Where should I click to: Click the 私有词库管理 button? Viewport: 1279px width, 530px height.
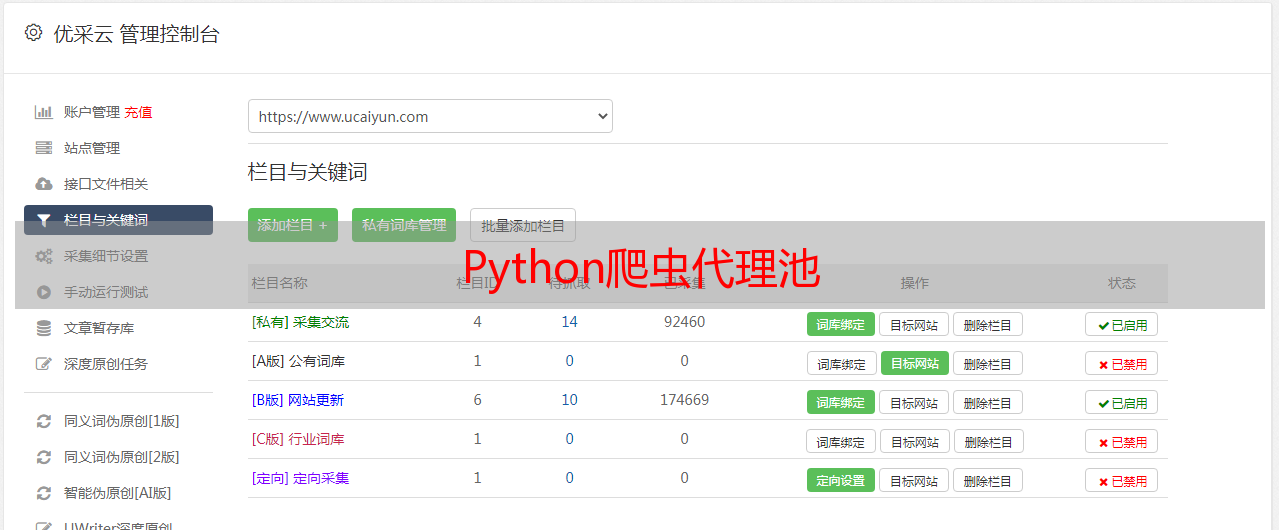[x=404, y=225]
